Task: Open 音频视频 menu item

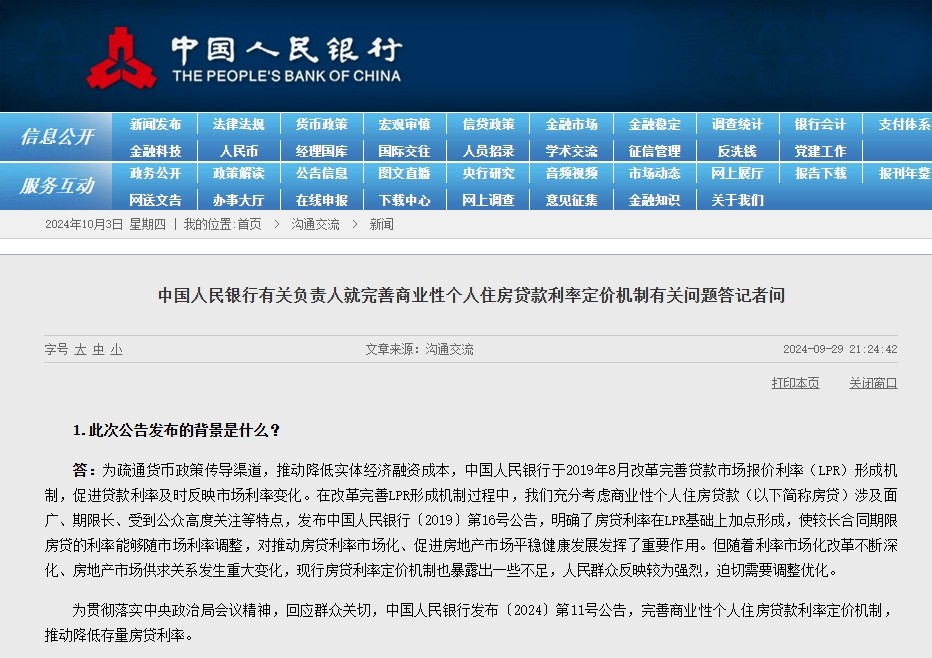Action: tap(571, 173)
